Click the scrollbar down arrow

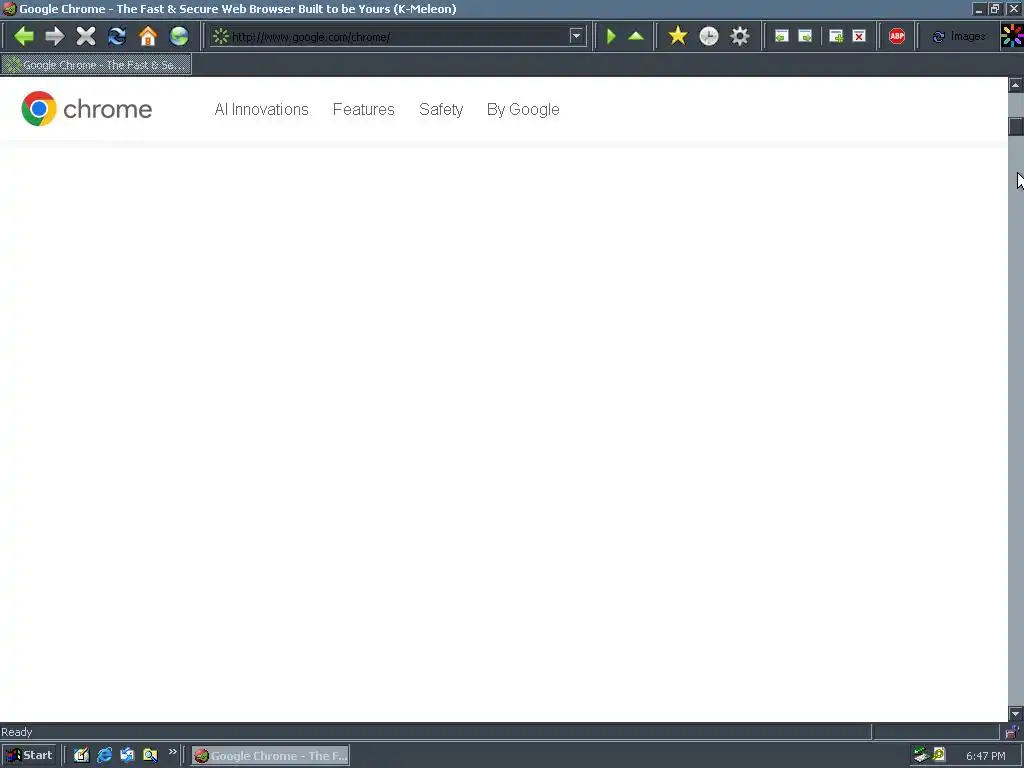1016,713
